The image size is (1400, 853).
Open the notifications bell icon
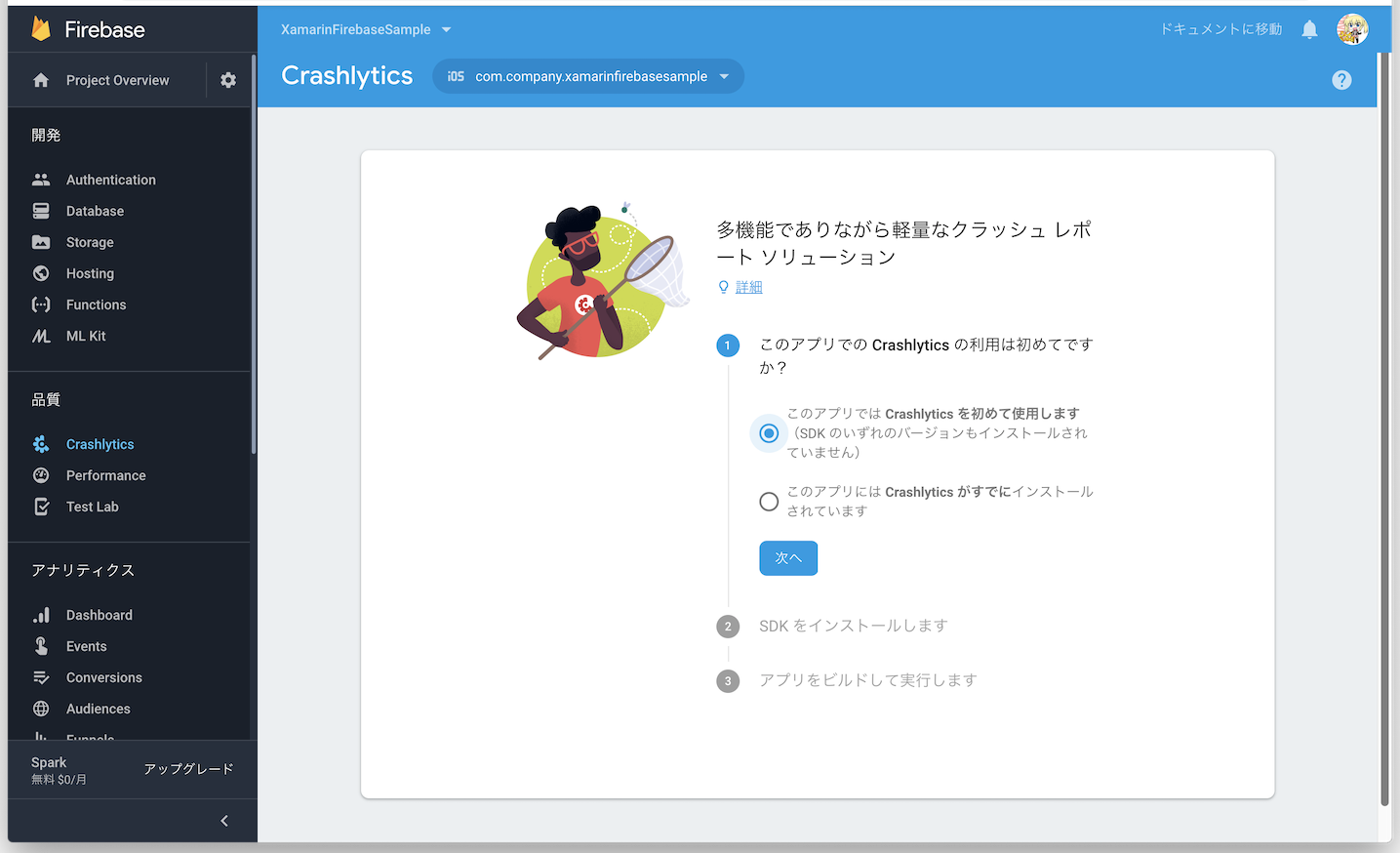pos(1308,29)
